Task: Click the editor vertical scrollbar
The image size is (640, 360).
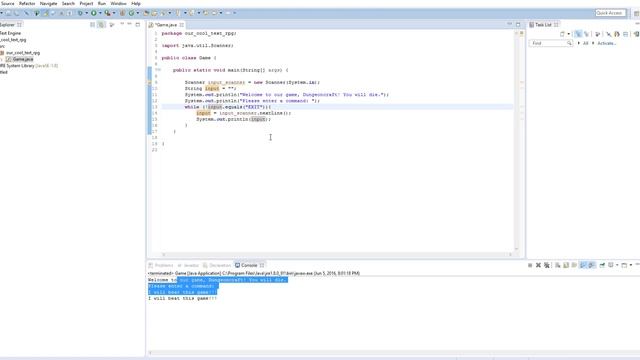Action: pos(516,141)
